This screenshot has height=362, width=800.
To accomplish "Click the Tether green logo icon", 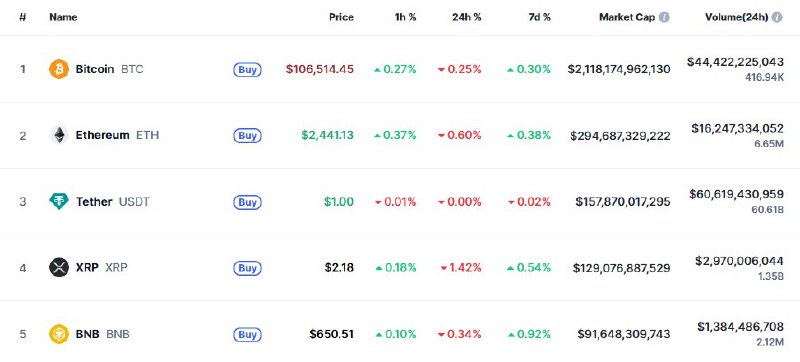I will (x=59, y=201).
